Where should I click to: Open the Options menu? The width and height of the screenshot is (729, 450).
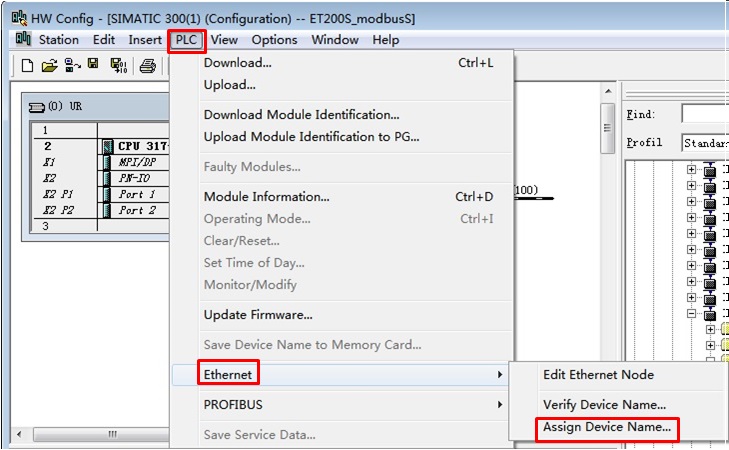[274, 40]
